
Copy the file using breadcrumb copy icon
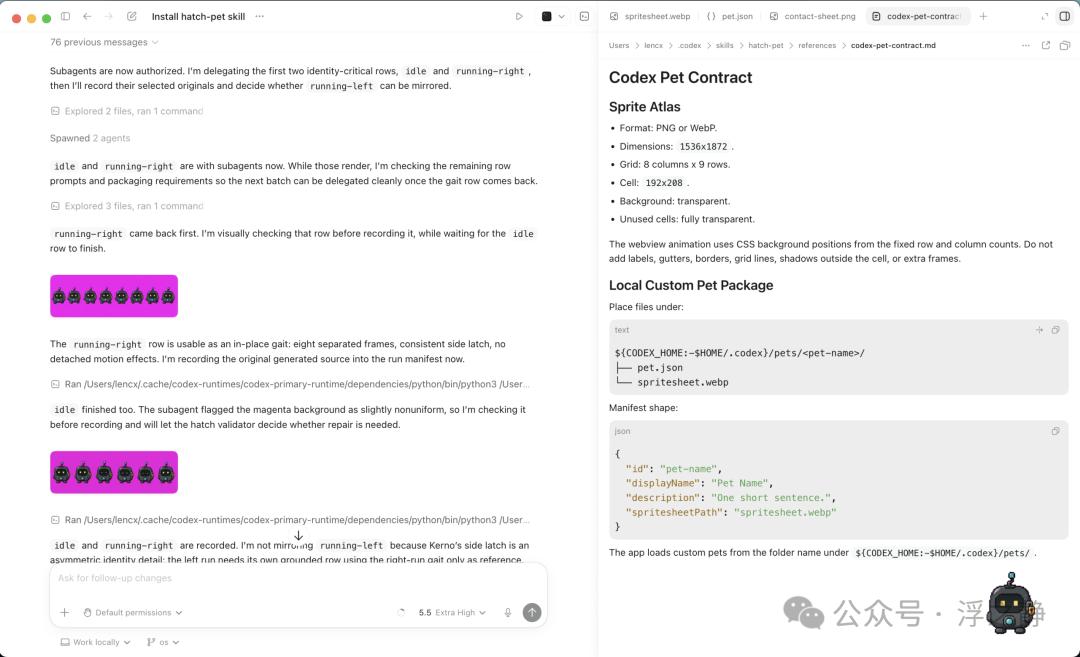point(1065,45)
